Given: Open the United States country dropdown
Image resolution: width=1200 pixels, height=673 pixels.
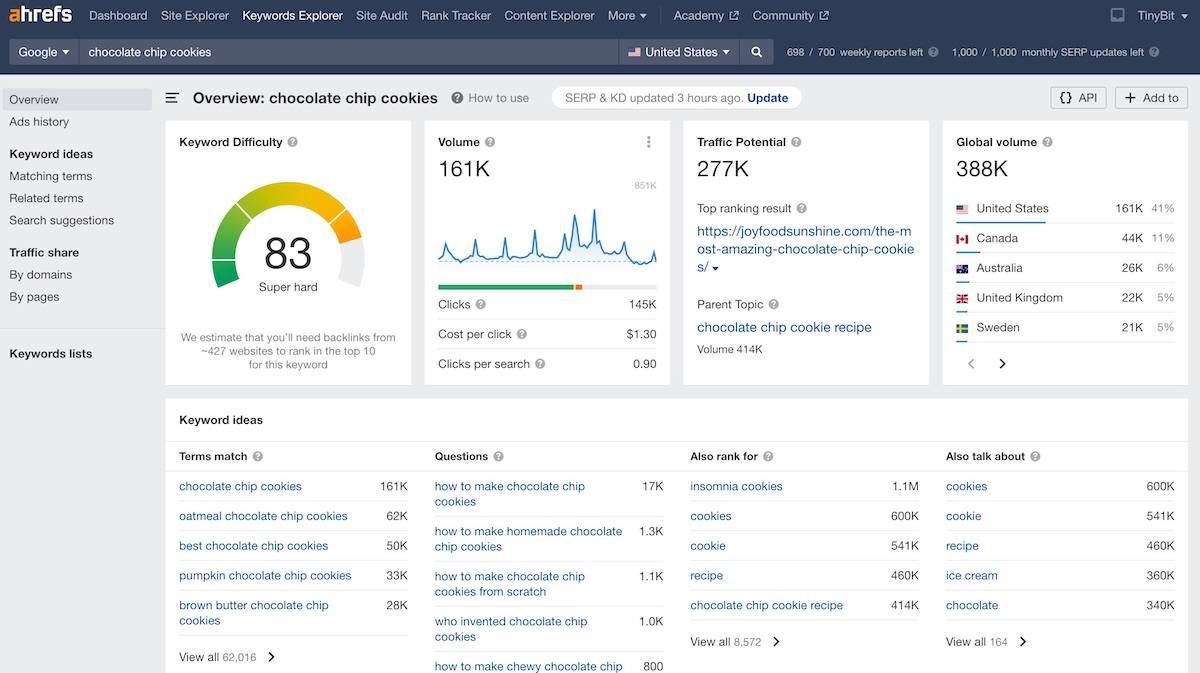Looking at the screenshot, I should pyautogui.click(x=679, y=52).
